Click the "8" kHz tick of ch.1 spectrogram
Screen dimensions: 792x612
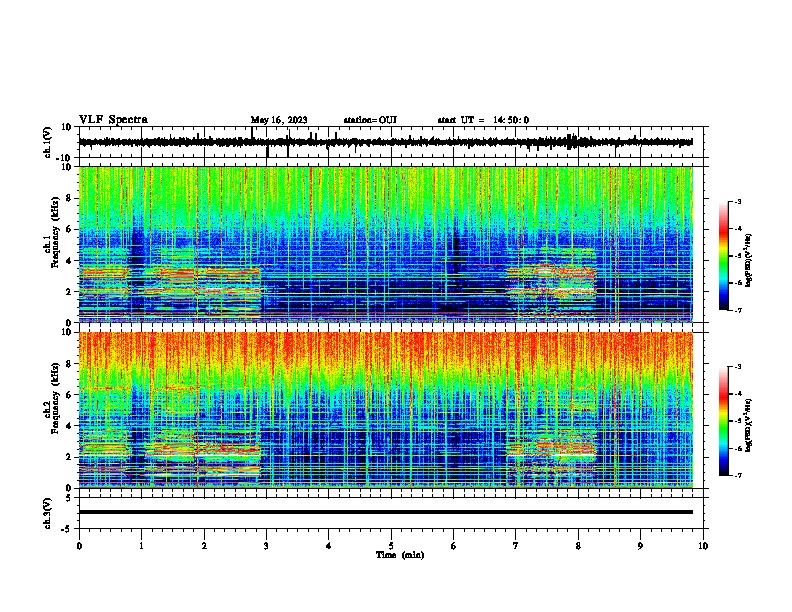tap(69, 198)
